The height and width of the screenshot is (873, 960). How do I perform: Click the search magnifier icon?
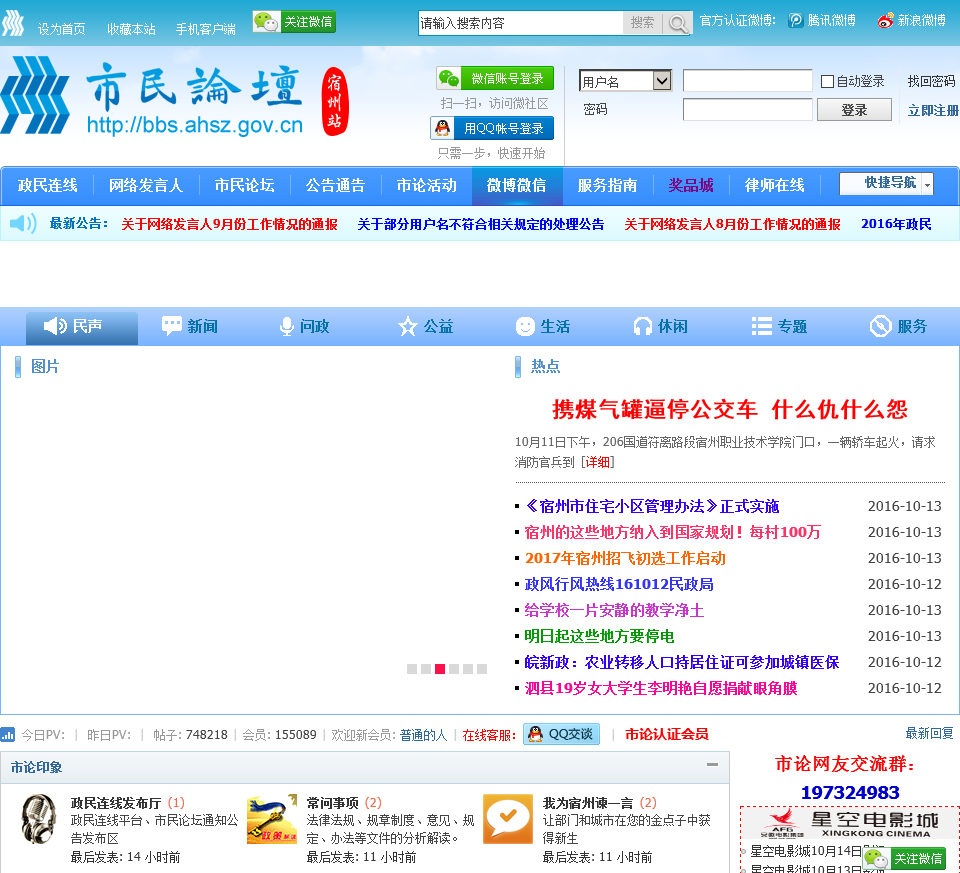(x=677, y=23)
